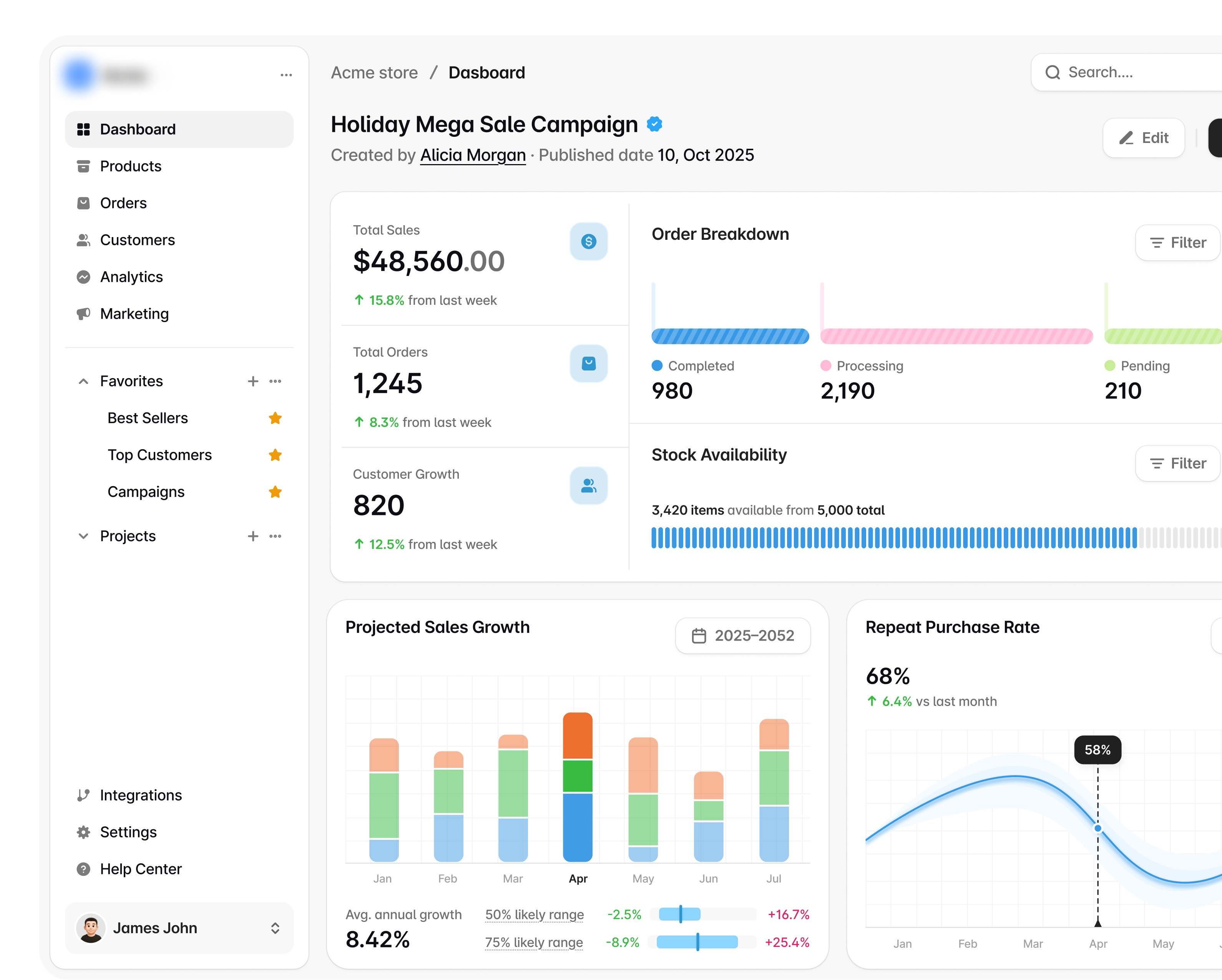Viewport: 1222px width, 980px height.
Task: Click the Total Orders shopping bag icon
Action: coord(588,363)
